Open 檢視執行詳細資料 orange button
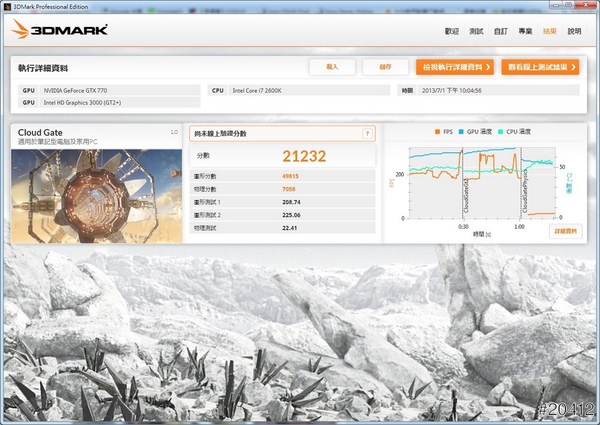 click(455, 67)
